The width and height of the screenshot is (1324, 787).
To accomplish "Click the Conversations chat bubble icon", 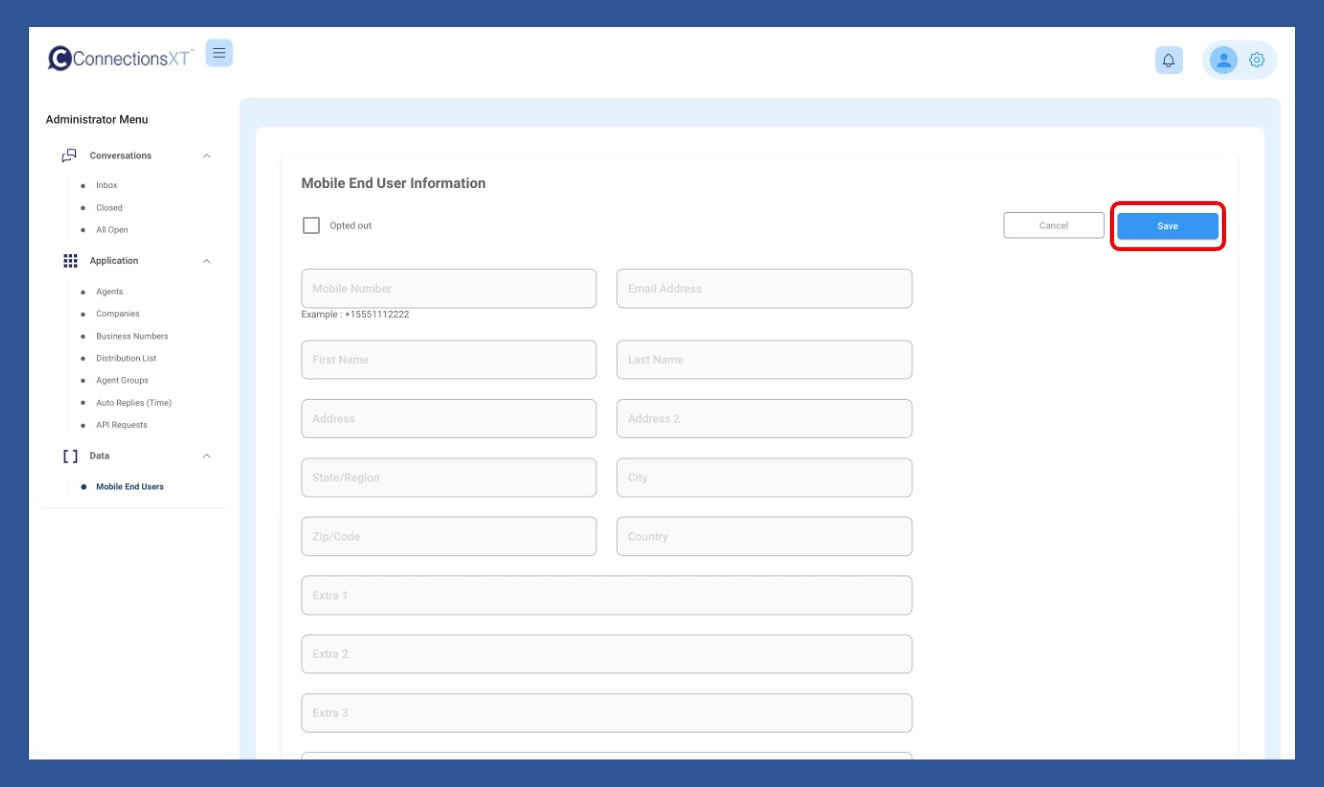I will pyautogui.click(x=69, y=156).
